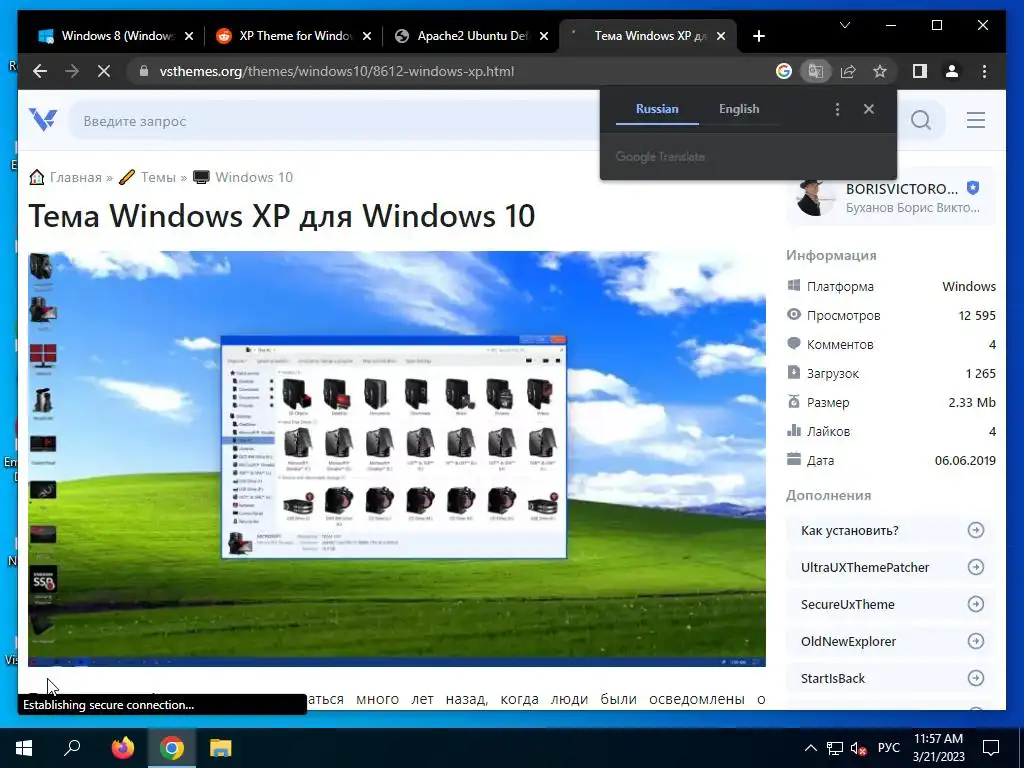Open Google icon in the address bar
This screenshot has height=768, width=1024.
(784, 71)
